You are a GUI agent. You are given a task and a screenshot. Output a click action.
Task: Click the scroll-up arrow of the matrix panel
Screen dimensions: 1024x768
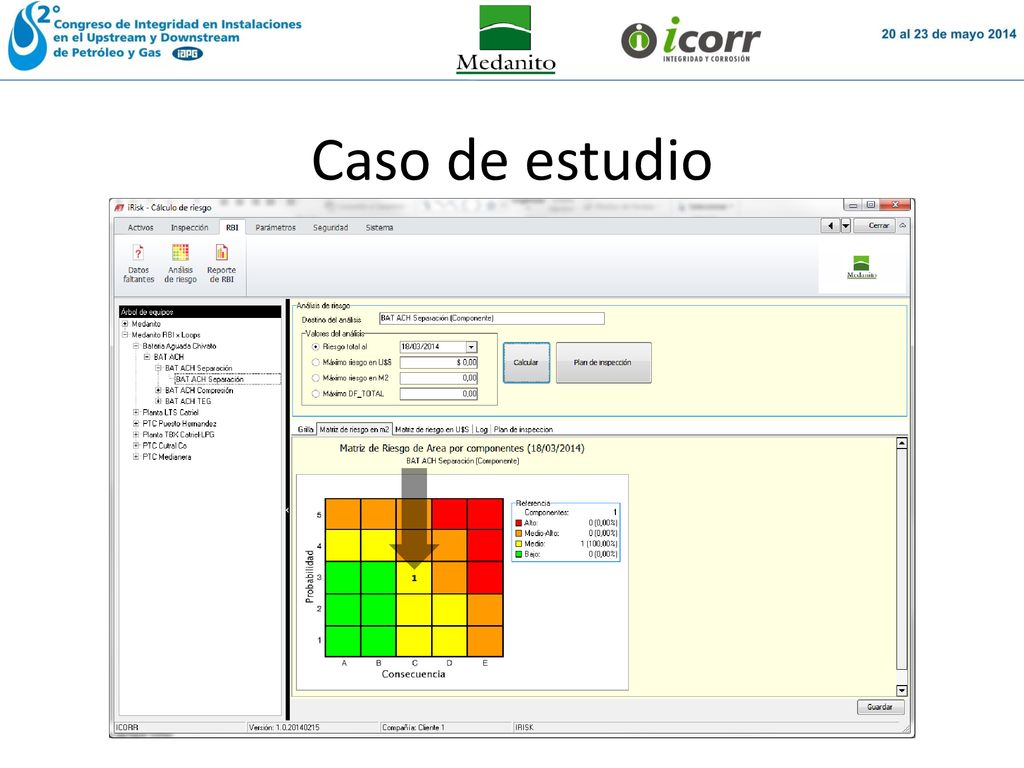[x=901, y=443]
